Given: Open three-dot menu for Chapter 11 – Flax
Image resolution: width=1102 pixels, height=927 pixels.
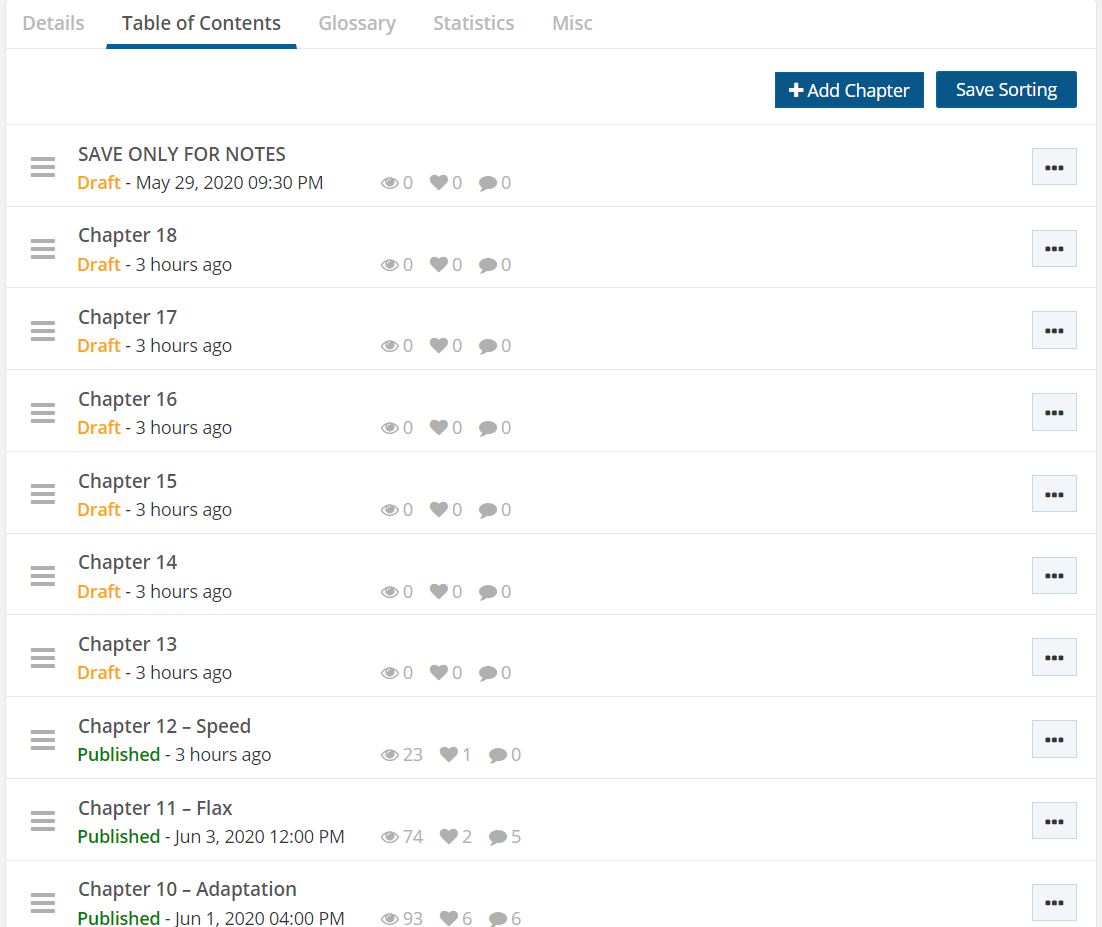Looking at the screenshot, I should [1053, 821].
